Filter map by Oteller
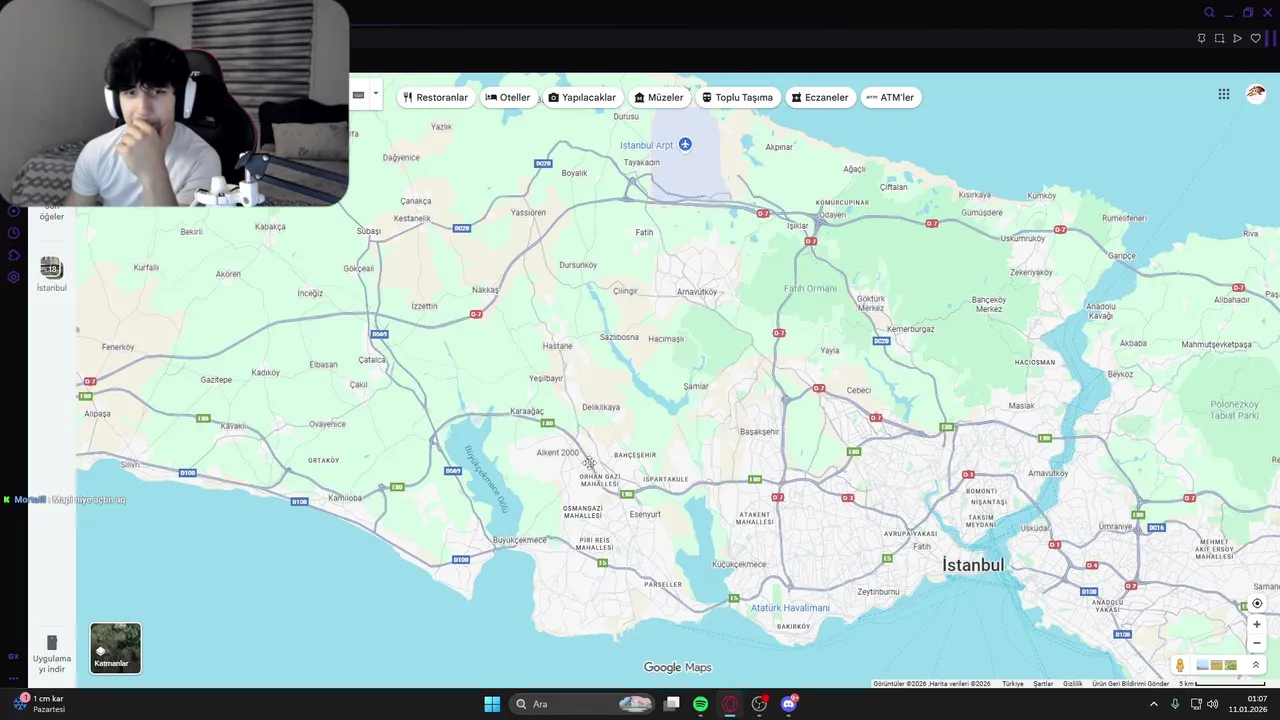This screenshot has height=720, width=1280. click(x=508, y=97)
